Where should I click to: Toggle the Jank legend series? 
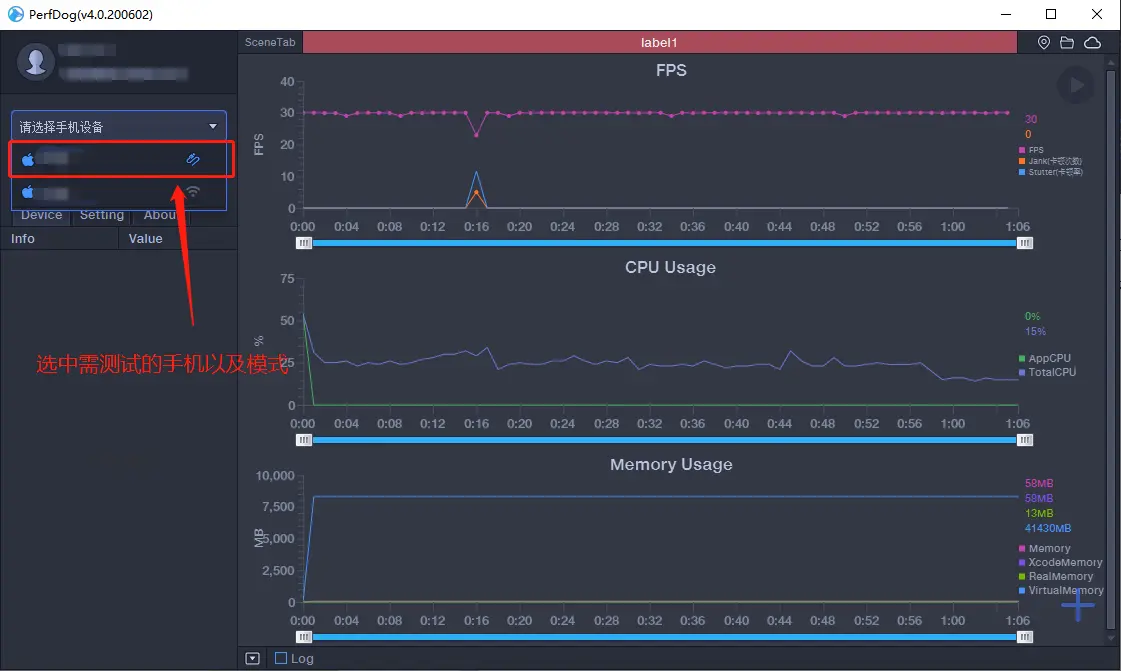1050,161
